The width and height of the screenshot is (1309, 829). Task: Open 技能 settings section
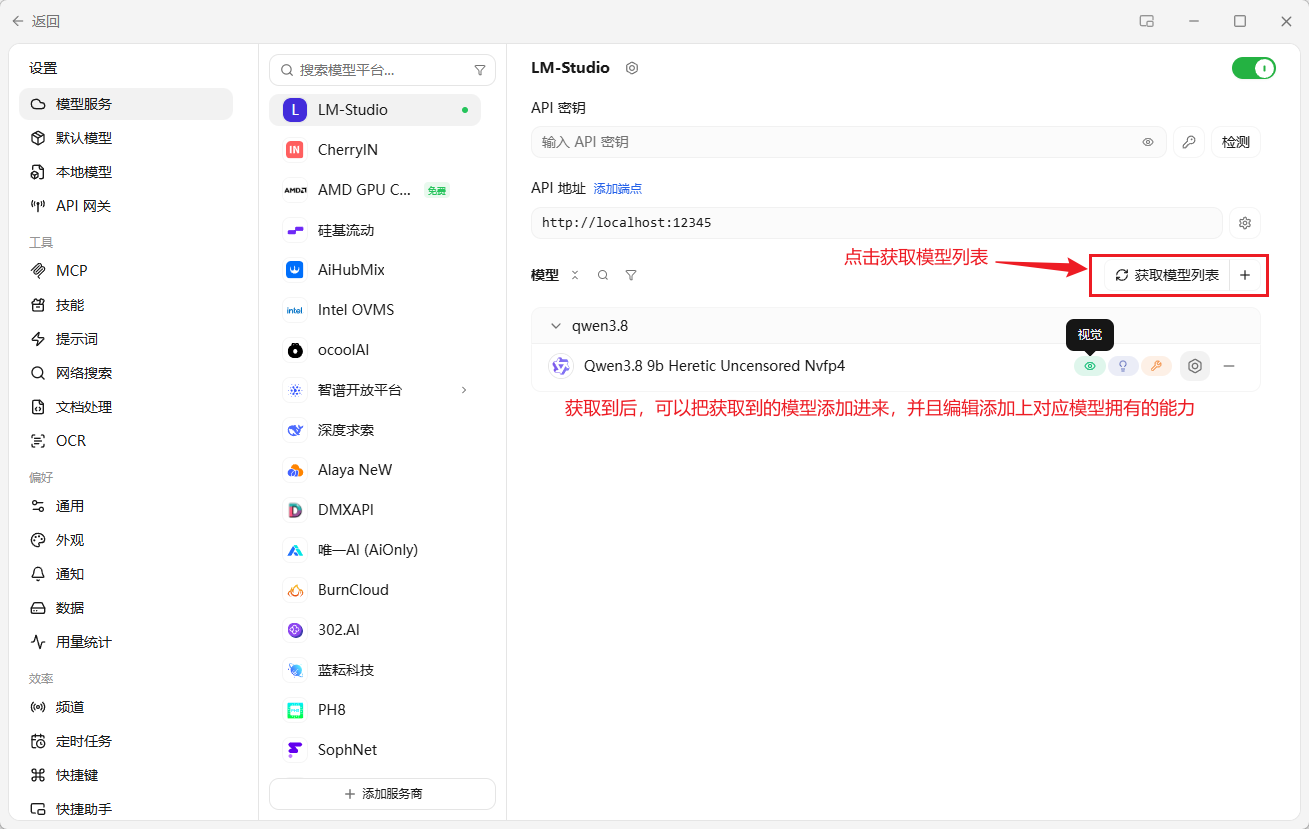click(x=126, y=305)
